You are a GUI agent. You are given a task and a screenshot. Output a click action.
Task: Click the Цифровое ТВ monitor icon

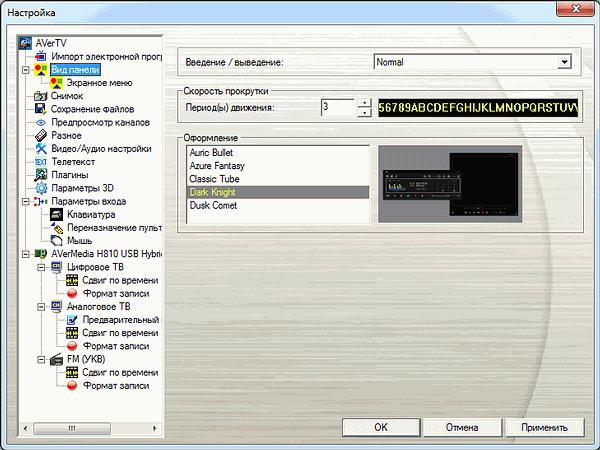point(57,267)
